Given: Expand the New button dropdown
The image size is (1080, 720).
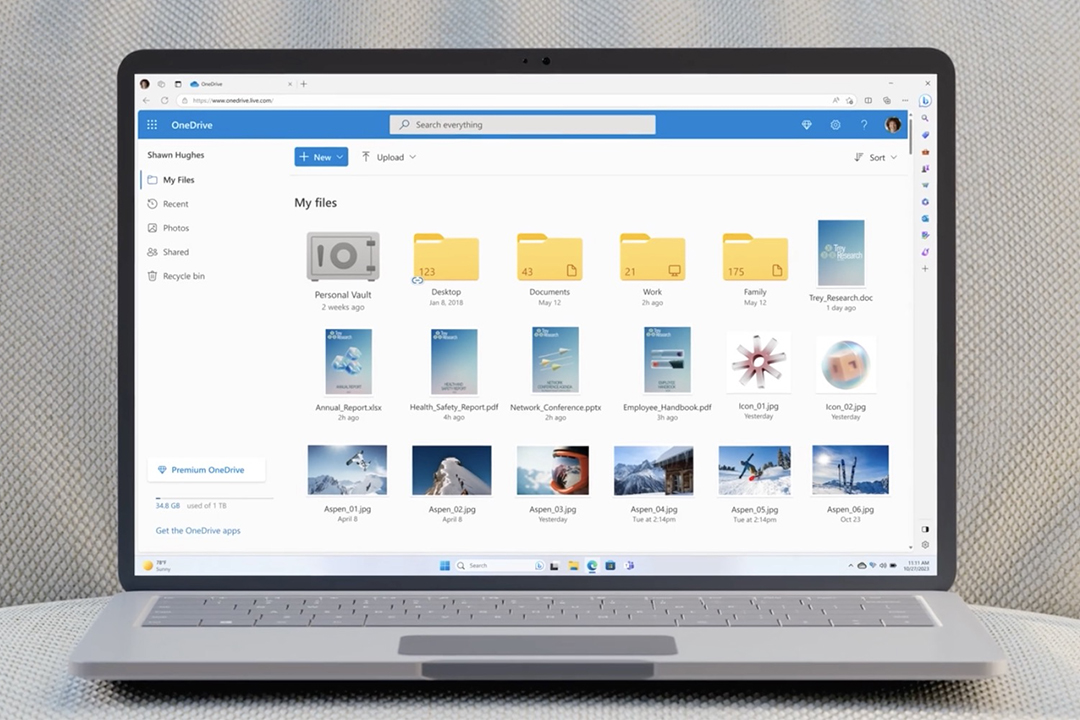Looking at the screenshot, I should click(339, 157).
